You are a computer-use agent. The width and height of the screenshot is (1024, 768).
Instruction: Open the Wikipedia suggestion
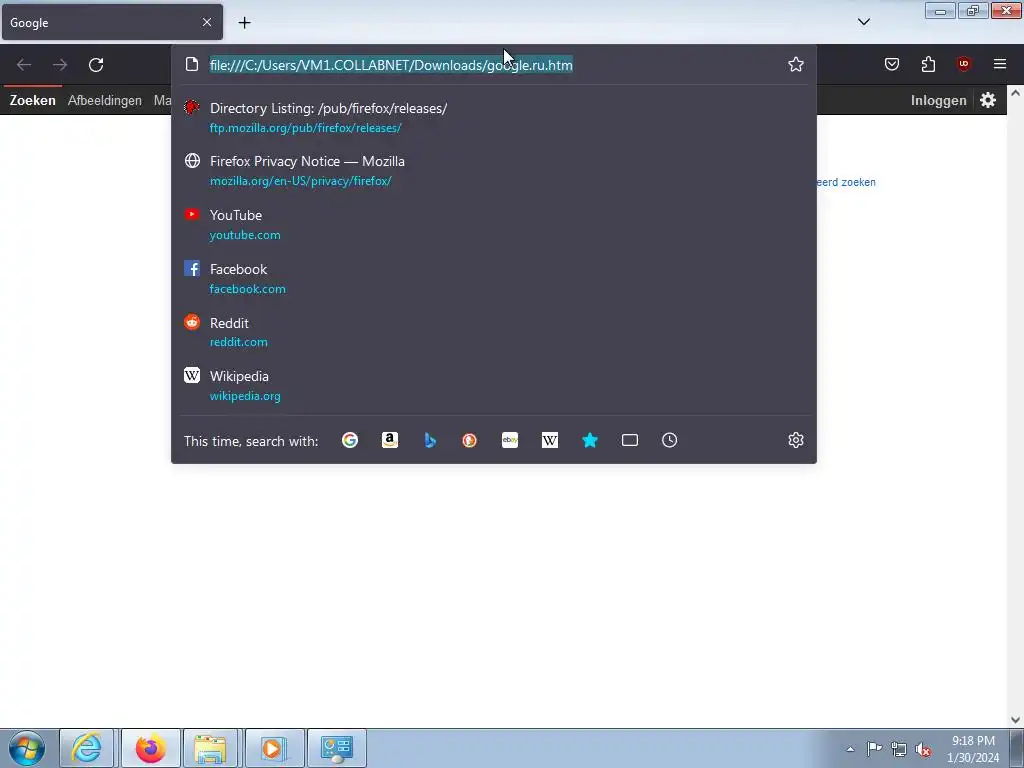click(494, 385)
